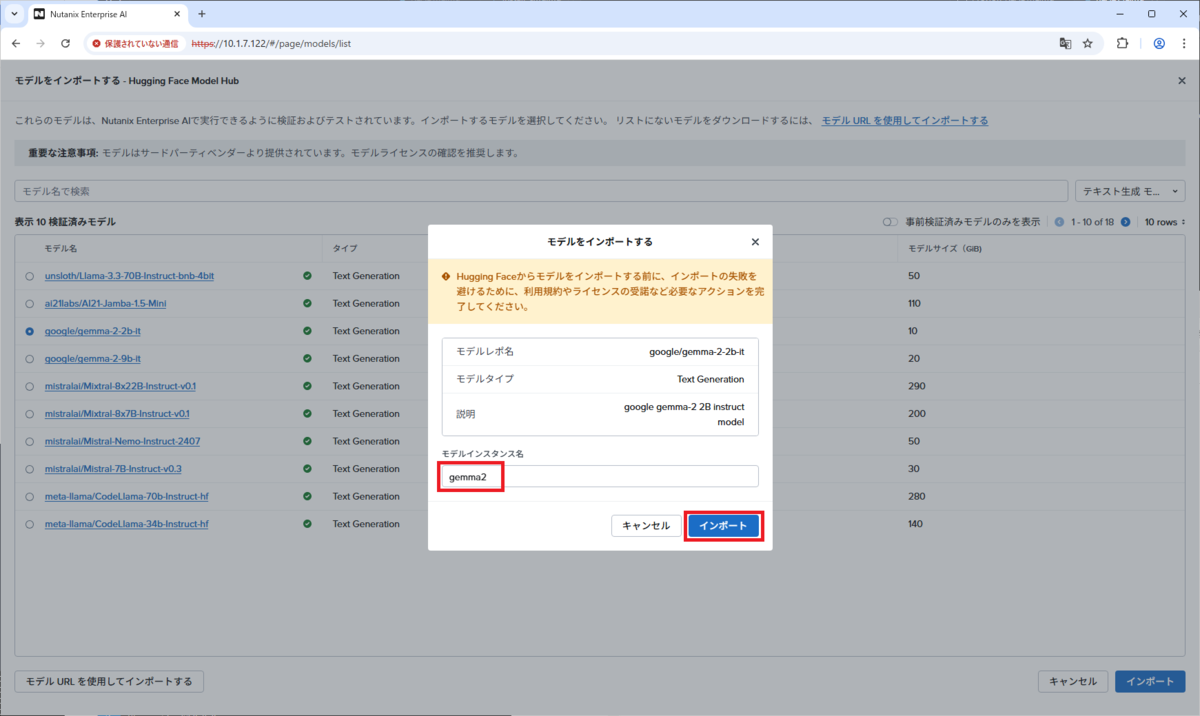Go to next page of model list

(1125, 222)
